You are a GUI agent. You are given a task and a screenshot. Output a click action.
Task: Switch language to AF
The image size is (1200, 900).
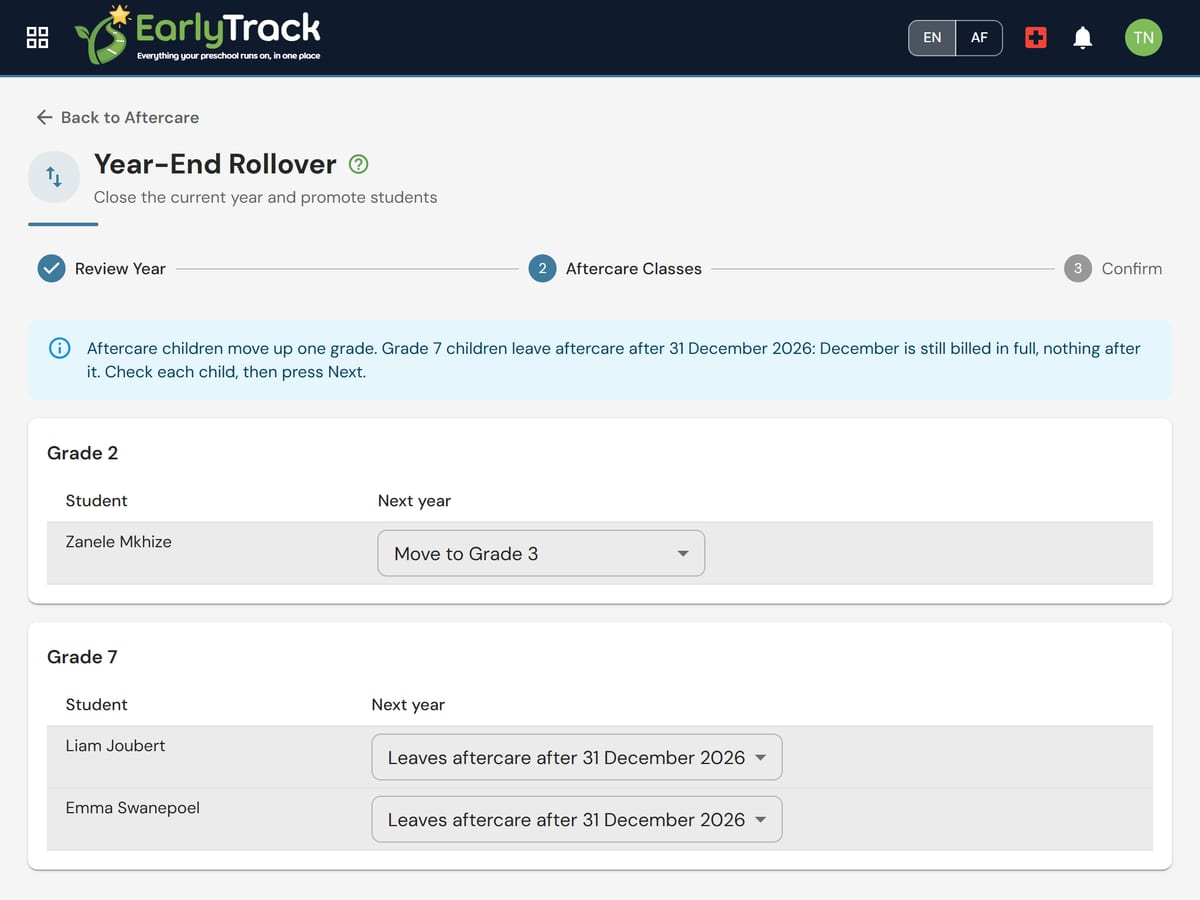coord(979,38)
